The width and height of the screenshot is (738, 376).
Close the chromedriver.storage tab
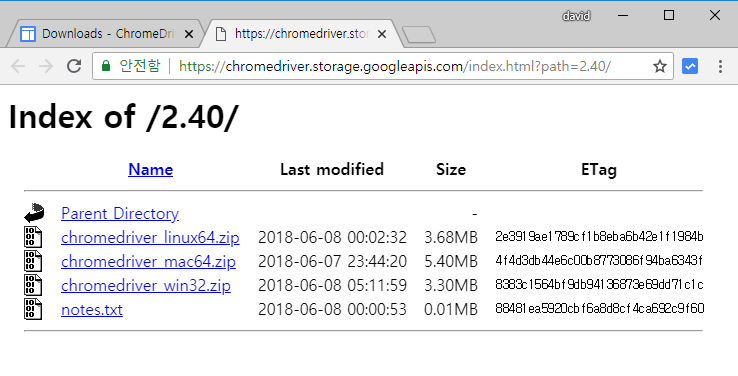[382, 34]
